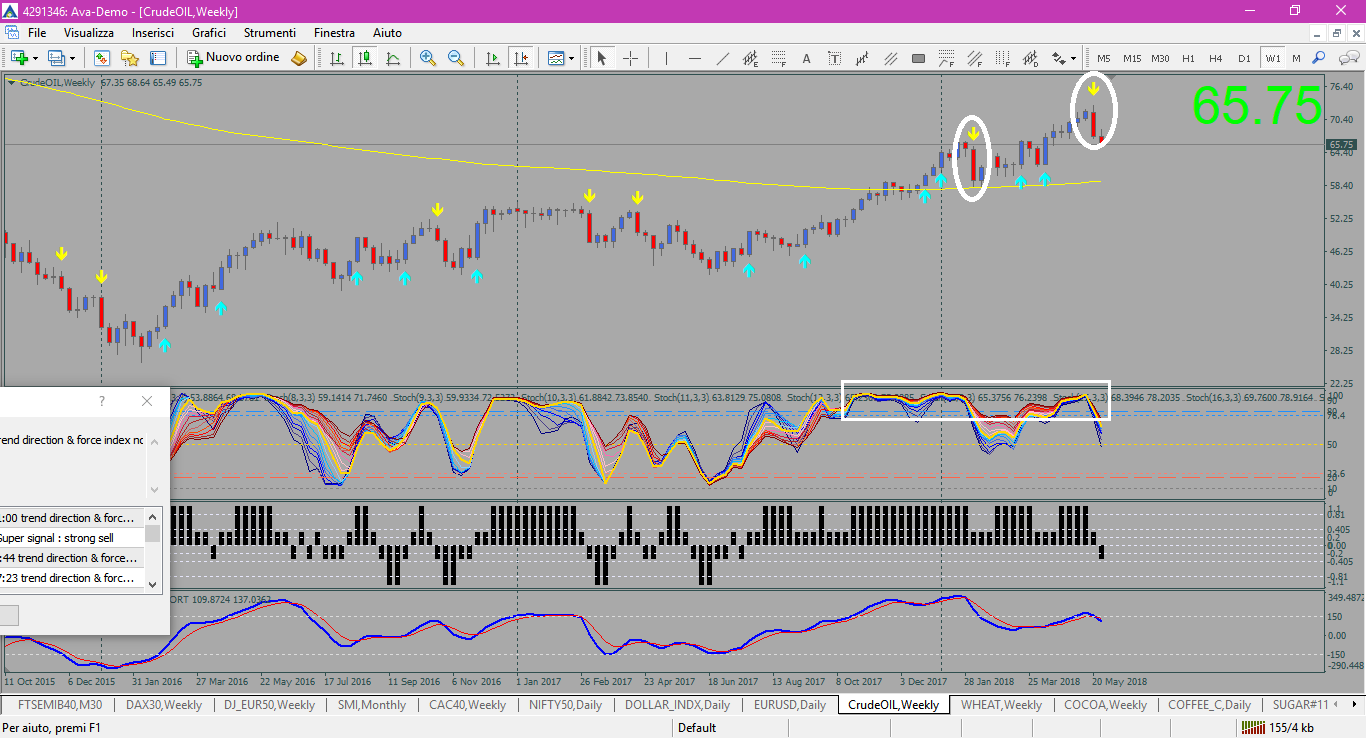The width and height of the screenshot is (1366, 738).
Task: Select the text label tool T
Action: pyautogui.click(x=834, y=58)
